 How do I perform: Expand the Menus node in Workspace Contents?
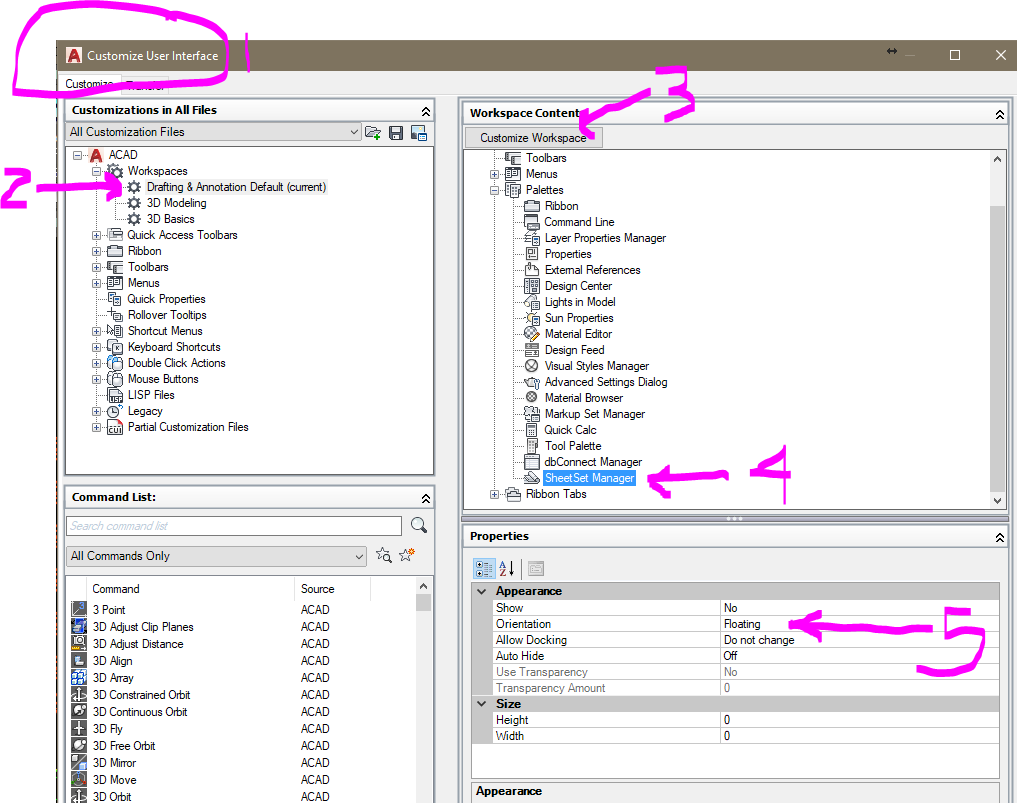pyautogui.click(x=494, y=174)
